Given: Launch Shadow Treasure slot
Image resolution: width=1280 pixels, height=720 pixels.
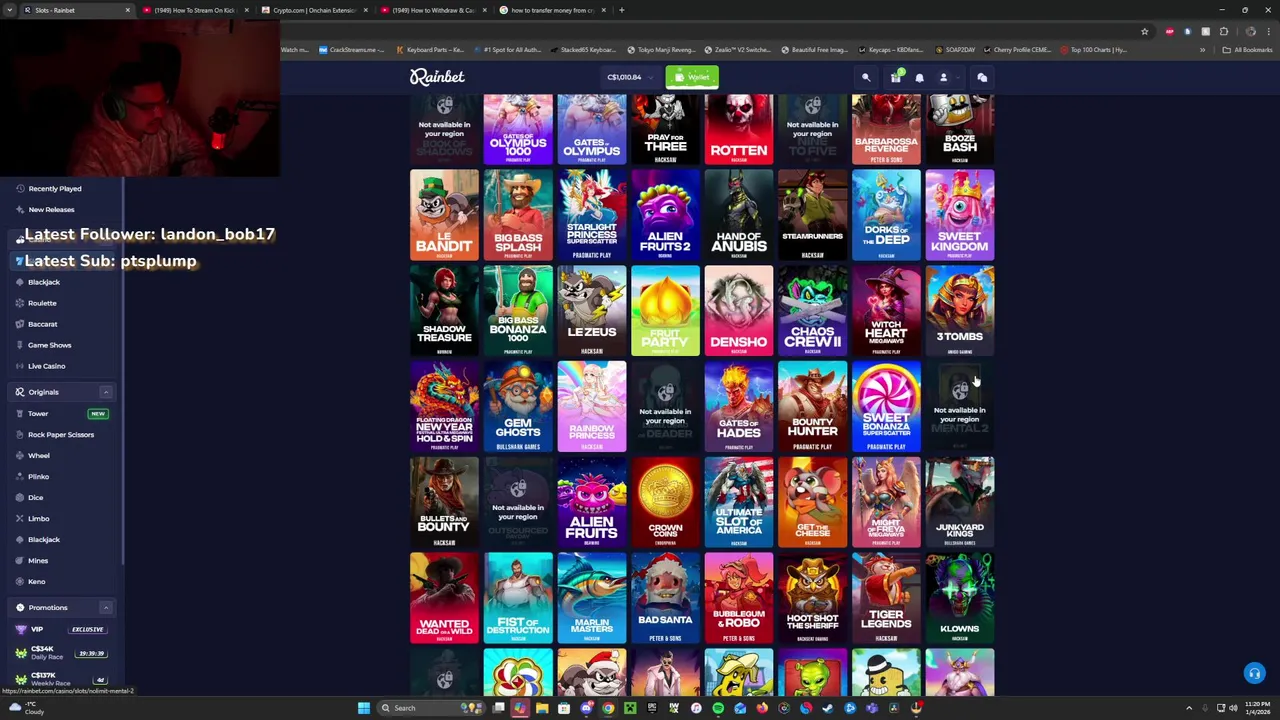Looking at the screenshot, I should 444,311.
